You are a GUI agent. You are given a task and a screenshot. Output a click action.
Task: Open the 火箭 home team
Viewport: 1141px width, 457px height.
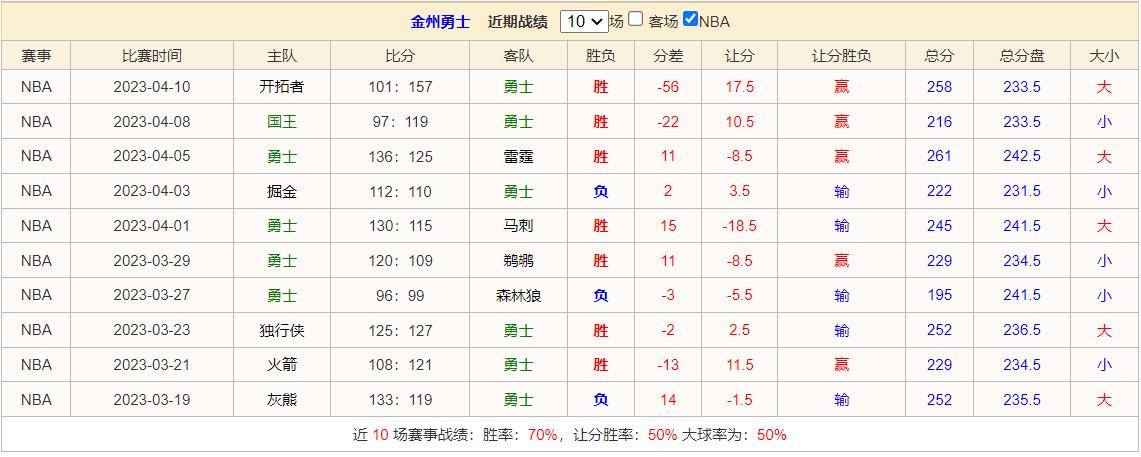coord(282,365)
